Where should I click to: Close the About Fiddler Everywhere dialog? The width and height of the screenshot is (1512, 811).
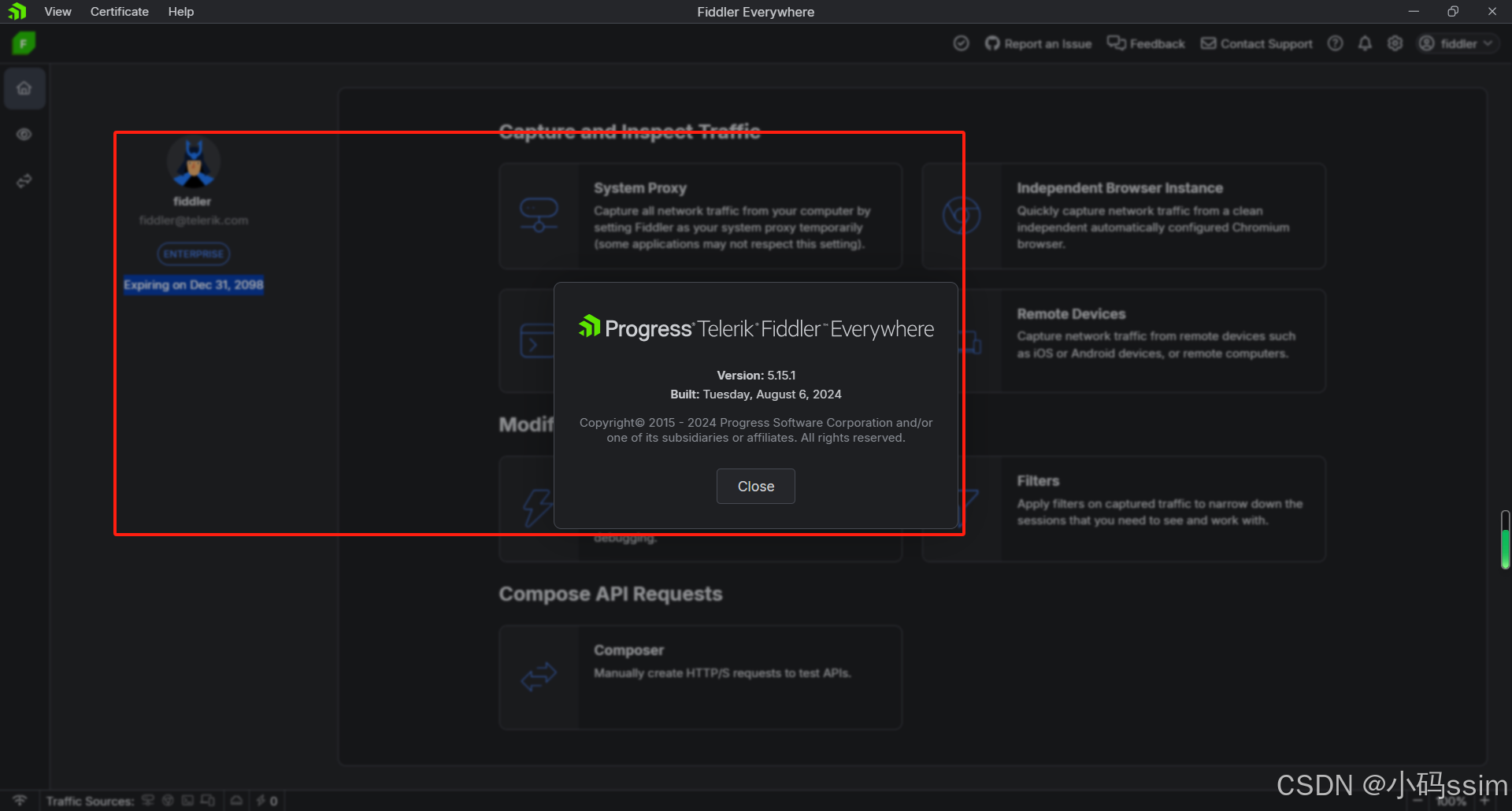coord(755,487)
